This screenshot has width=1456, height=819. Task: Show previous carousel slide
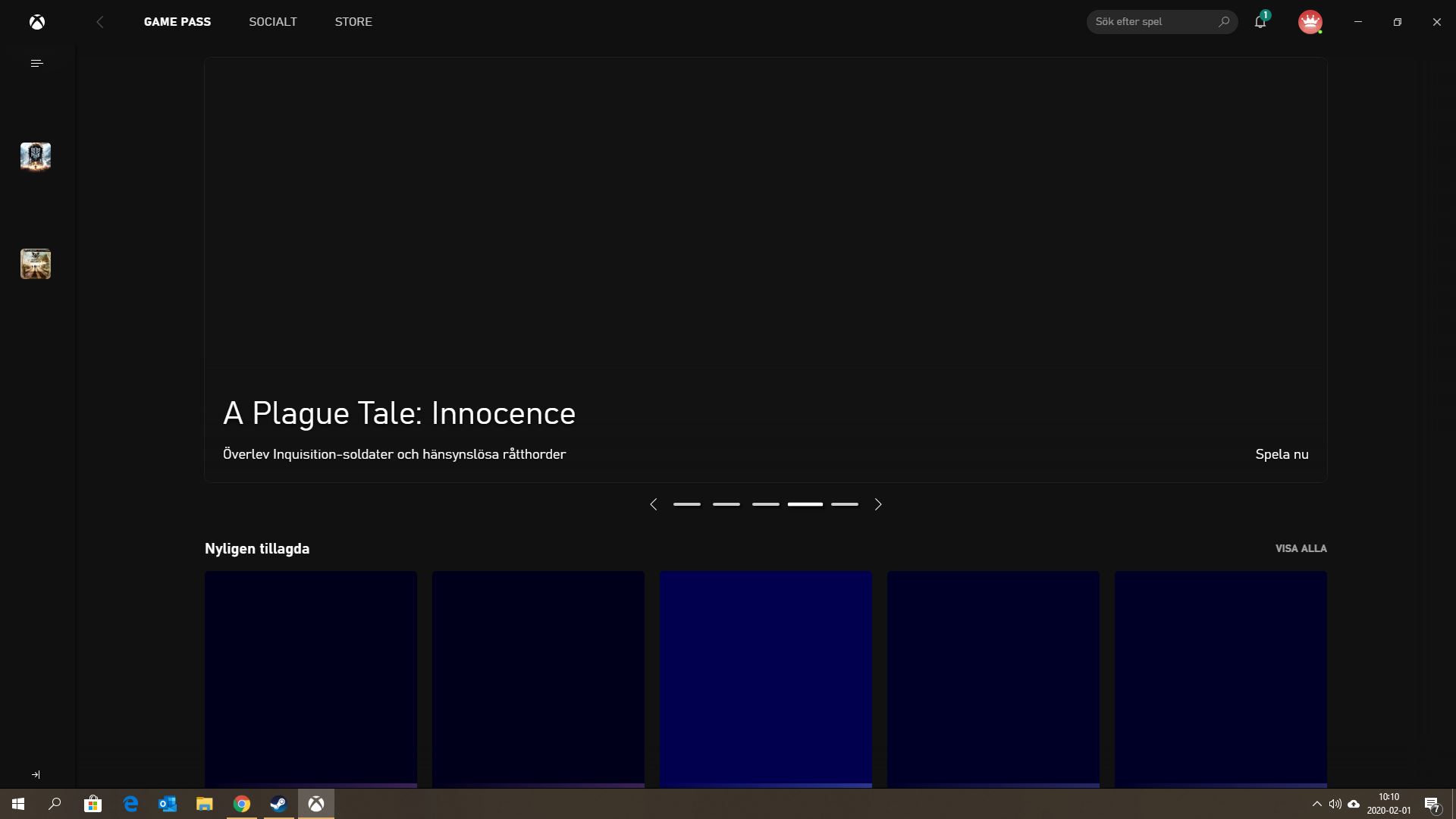point(653,504)
